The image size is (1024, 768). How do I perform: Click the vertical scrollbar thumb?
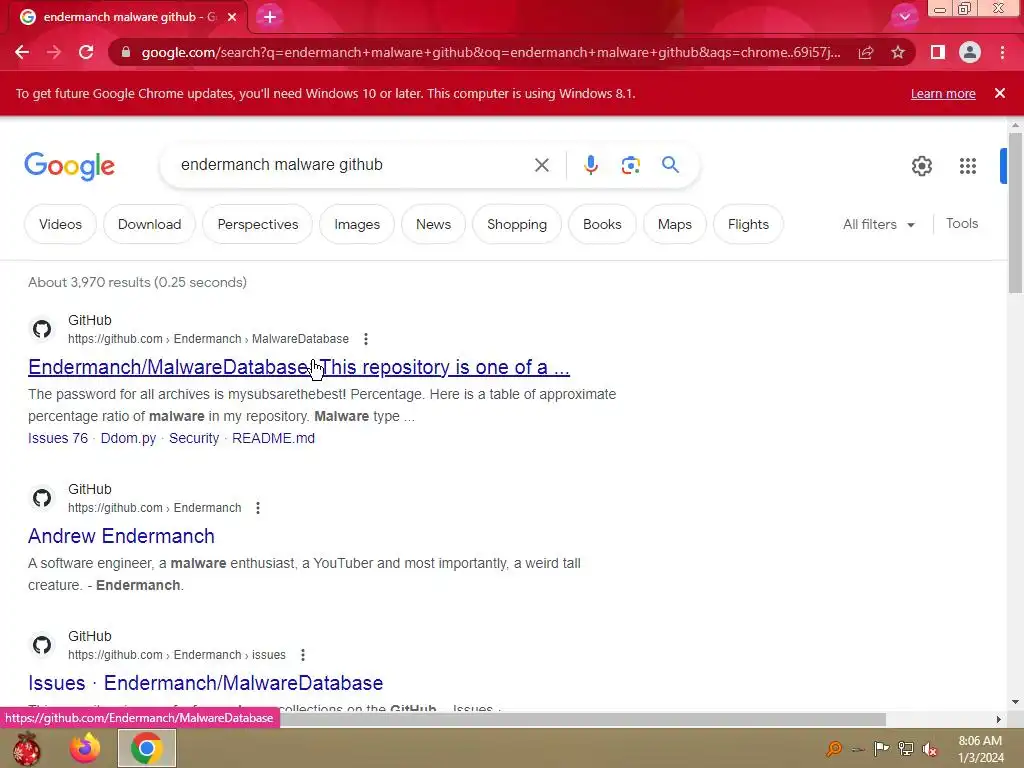click(x=1015, y=213)
